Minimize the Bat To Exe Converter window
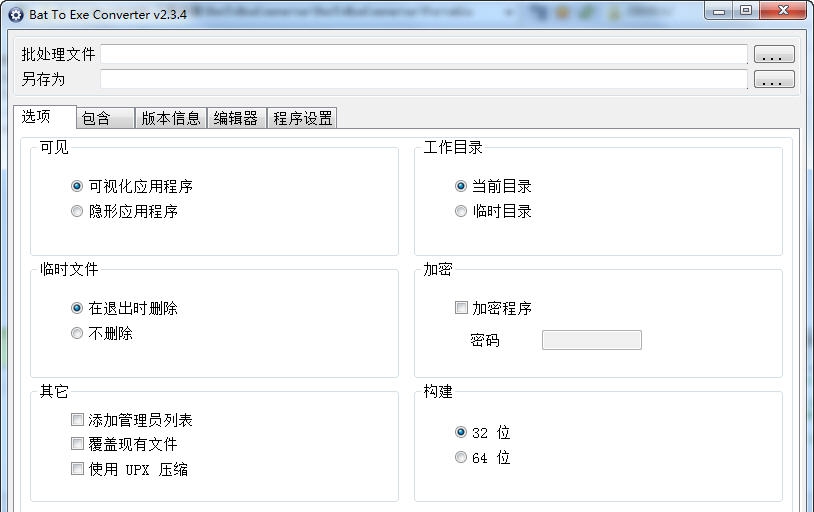Image resolution: width=814 pixels, height=512 pixels. click(x=719, y=10)
